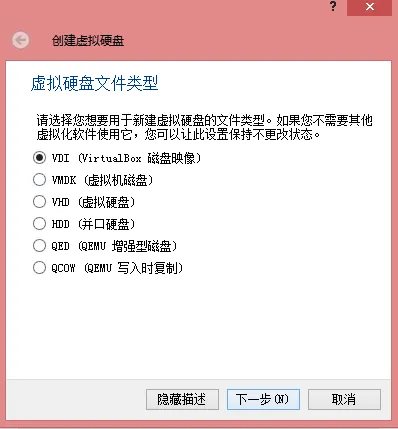Click the QED (QEMU 增强型磁盘) label
Screen dimensions: 398x429
coord(114,246)
